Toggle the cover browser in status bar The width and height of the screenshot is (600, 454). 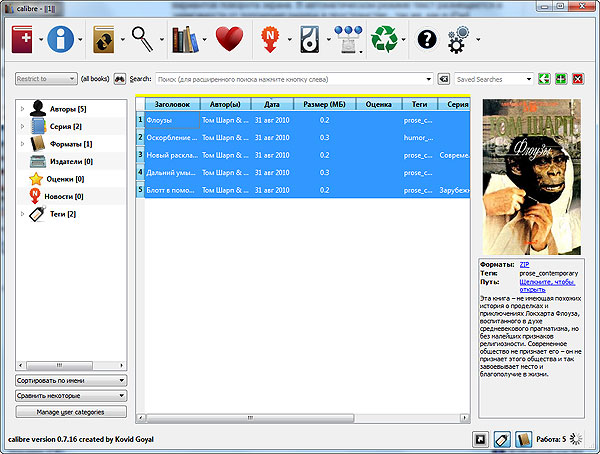(x=480, y=438)
